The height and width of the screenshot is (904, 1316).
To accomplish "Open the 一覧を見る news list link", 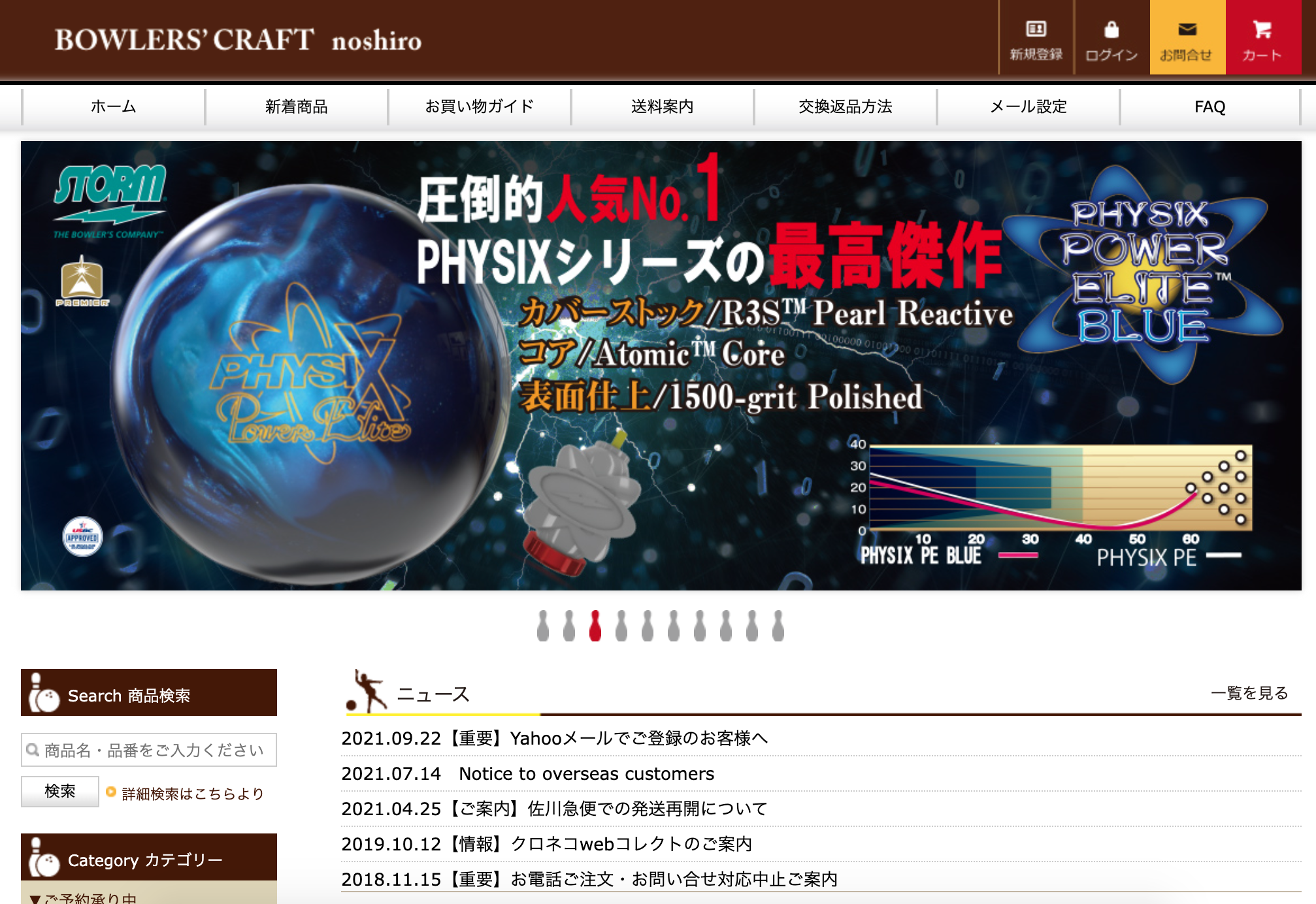I will coord(1249,693).
